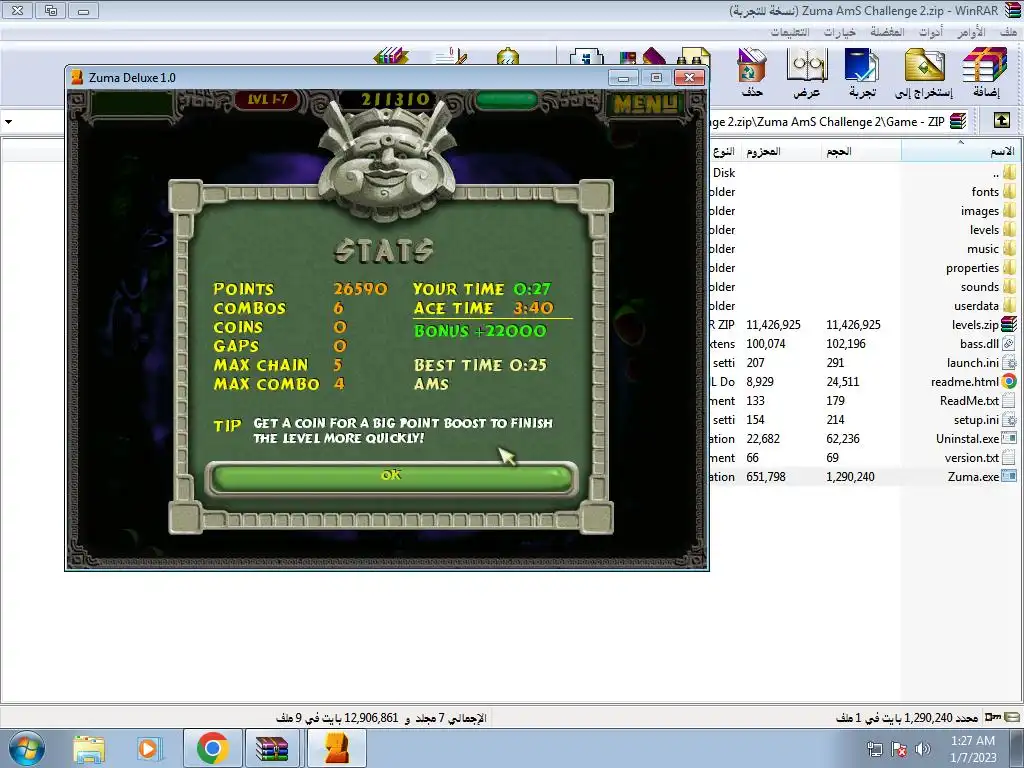
Task: Open the Windows Start menu
Action: pyautogui.click(x=27, y=748)
